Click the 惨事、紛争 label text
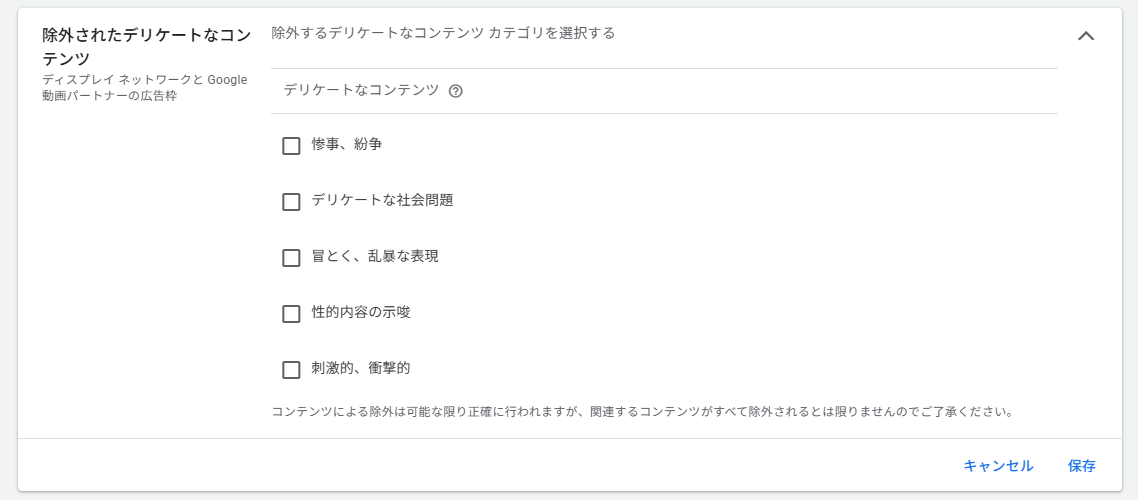1138x500 pixels. (346, 145)
